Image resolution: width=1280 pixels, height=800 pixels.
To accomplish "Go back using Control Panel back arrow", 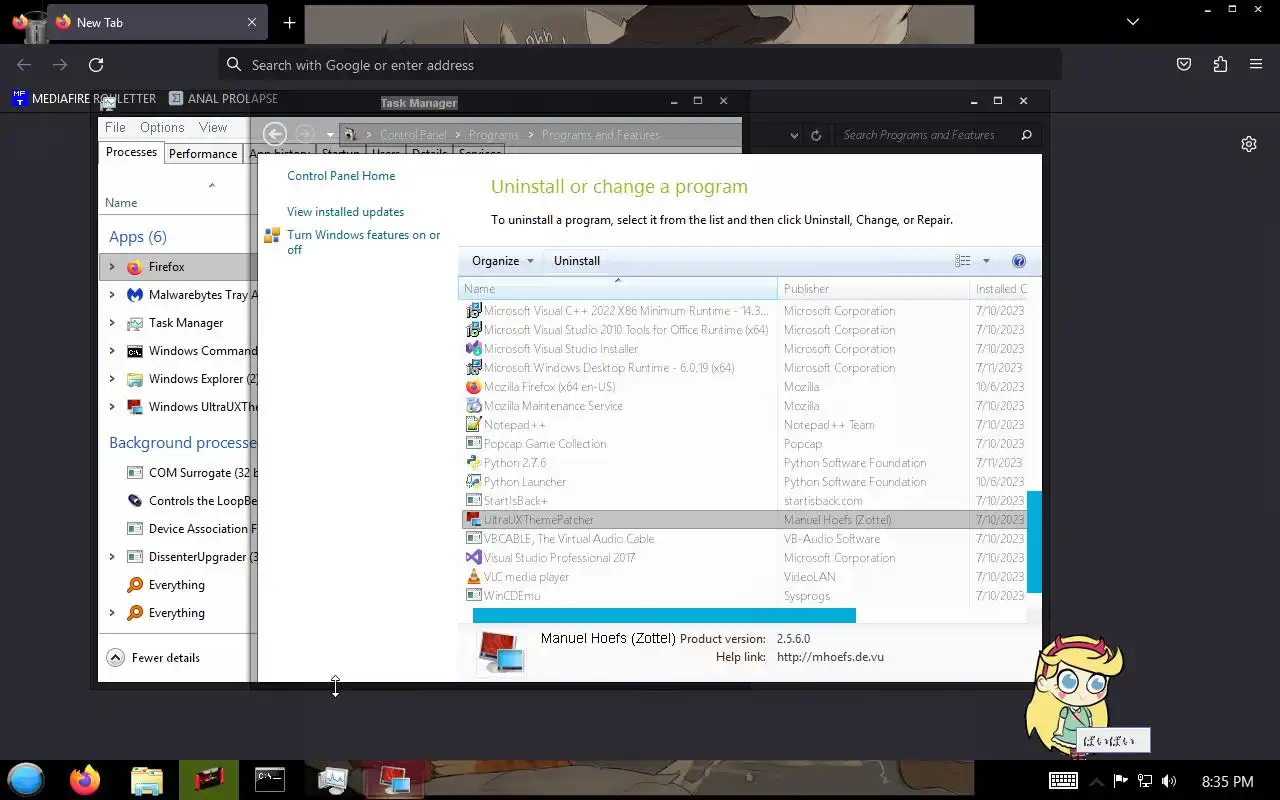I will [x=275, y=134].
